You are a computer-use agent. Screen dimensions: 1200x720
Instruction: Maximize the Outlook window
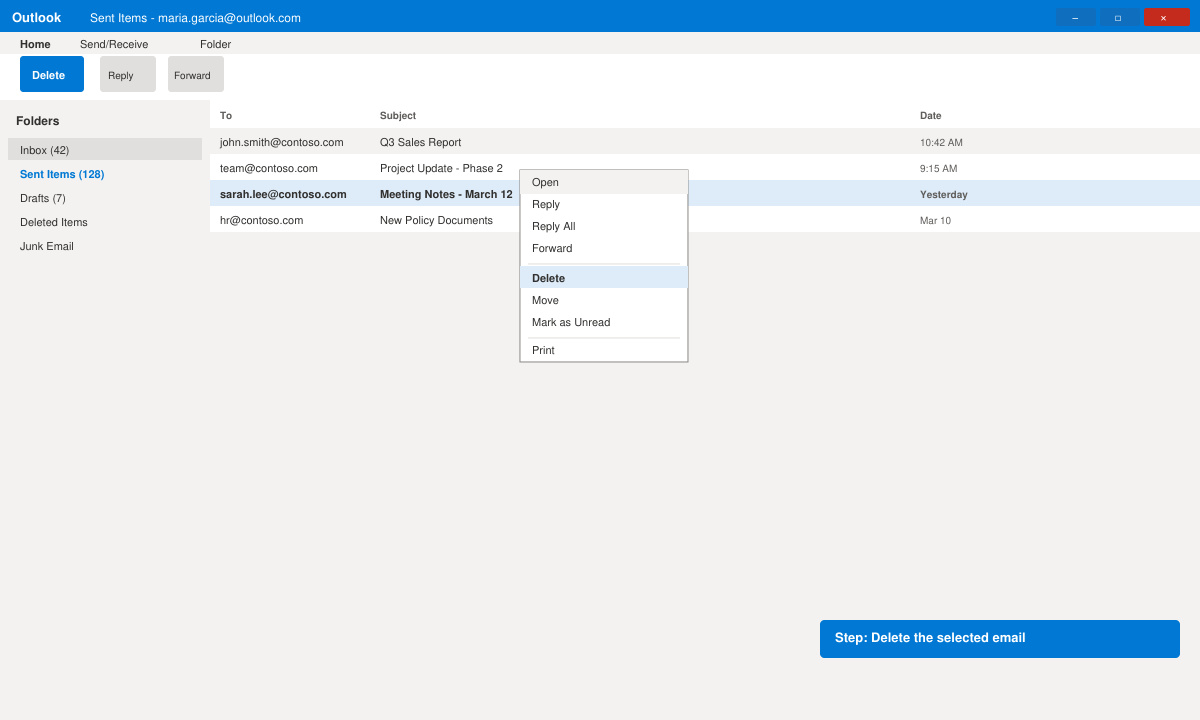click(x=1118, y=17)
